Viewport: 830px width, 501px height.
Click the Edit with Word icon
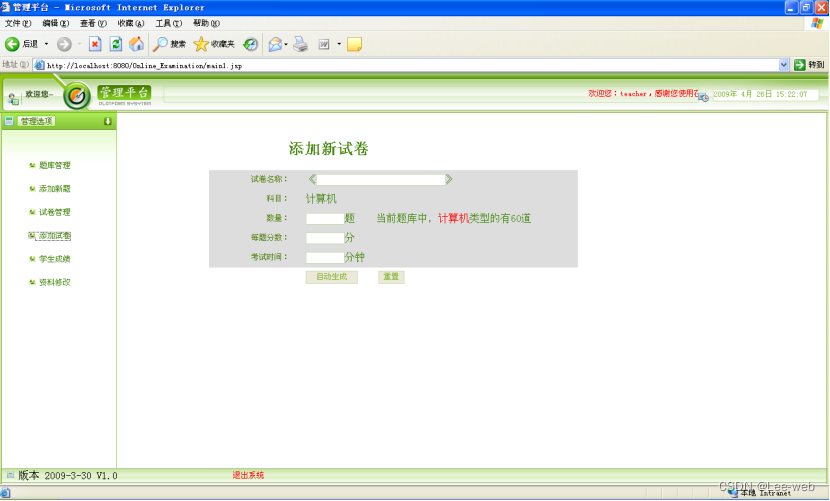(x=324, y=44)
